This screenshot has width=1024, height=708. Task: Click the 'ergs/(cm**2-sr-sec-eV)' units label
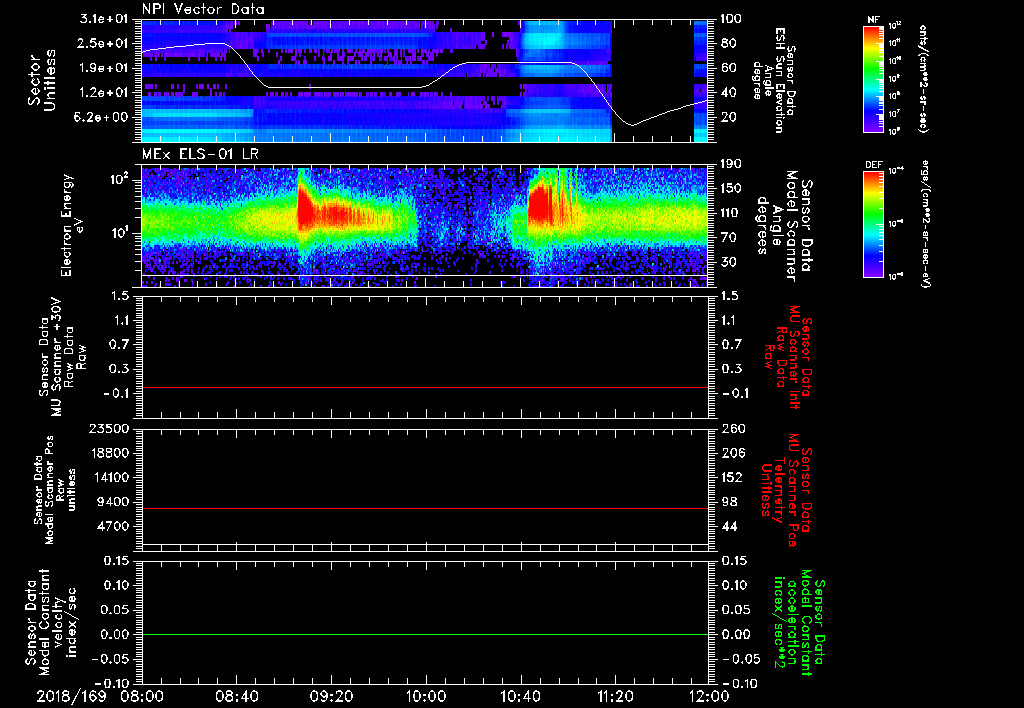coord(925,224)
